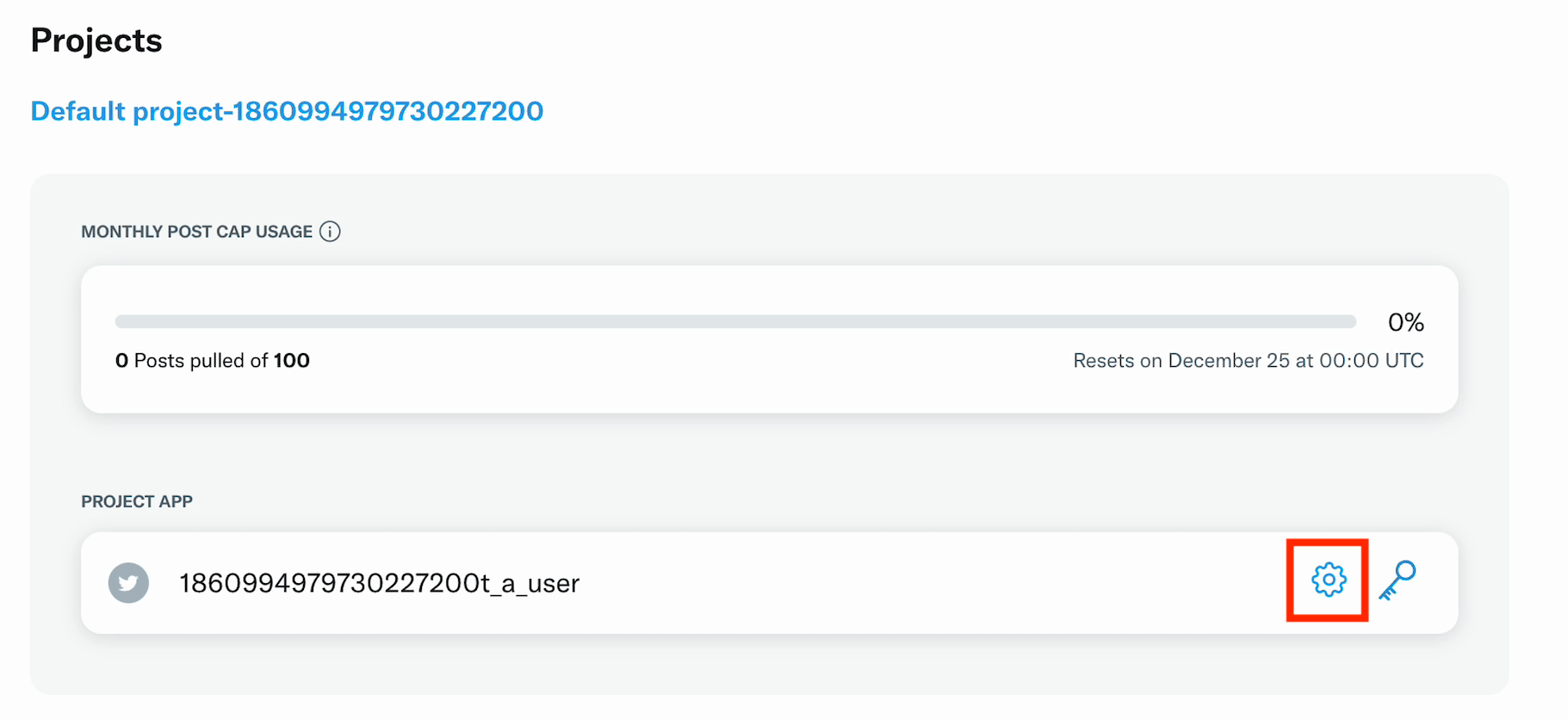Click the monthly post cap progress bar
The width and height of the screenshot is (1568, 720).
pos(734,321)
